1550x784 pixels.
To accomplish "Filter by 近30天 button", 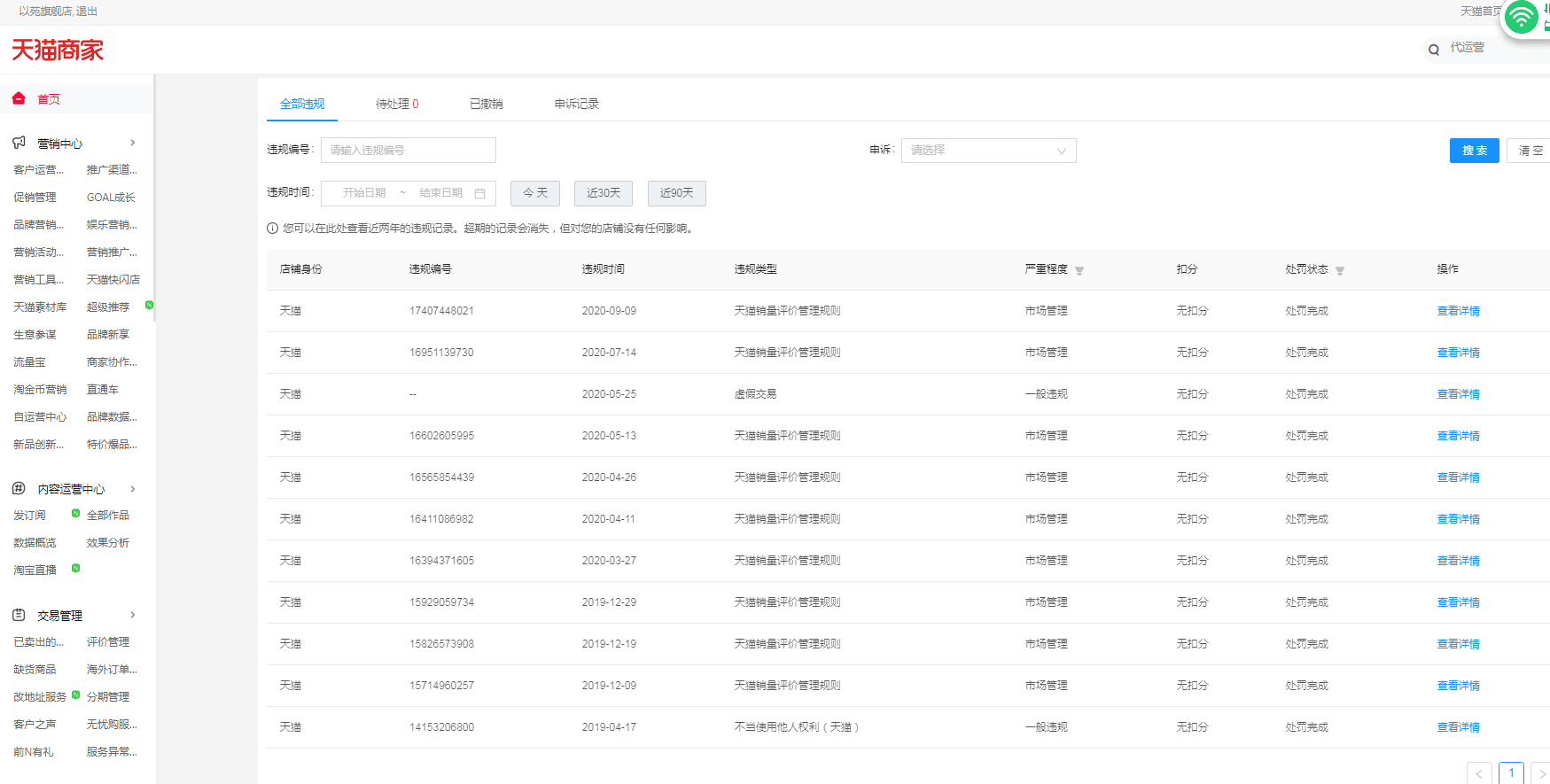I will coord(604,193).
